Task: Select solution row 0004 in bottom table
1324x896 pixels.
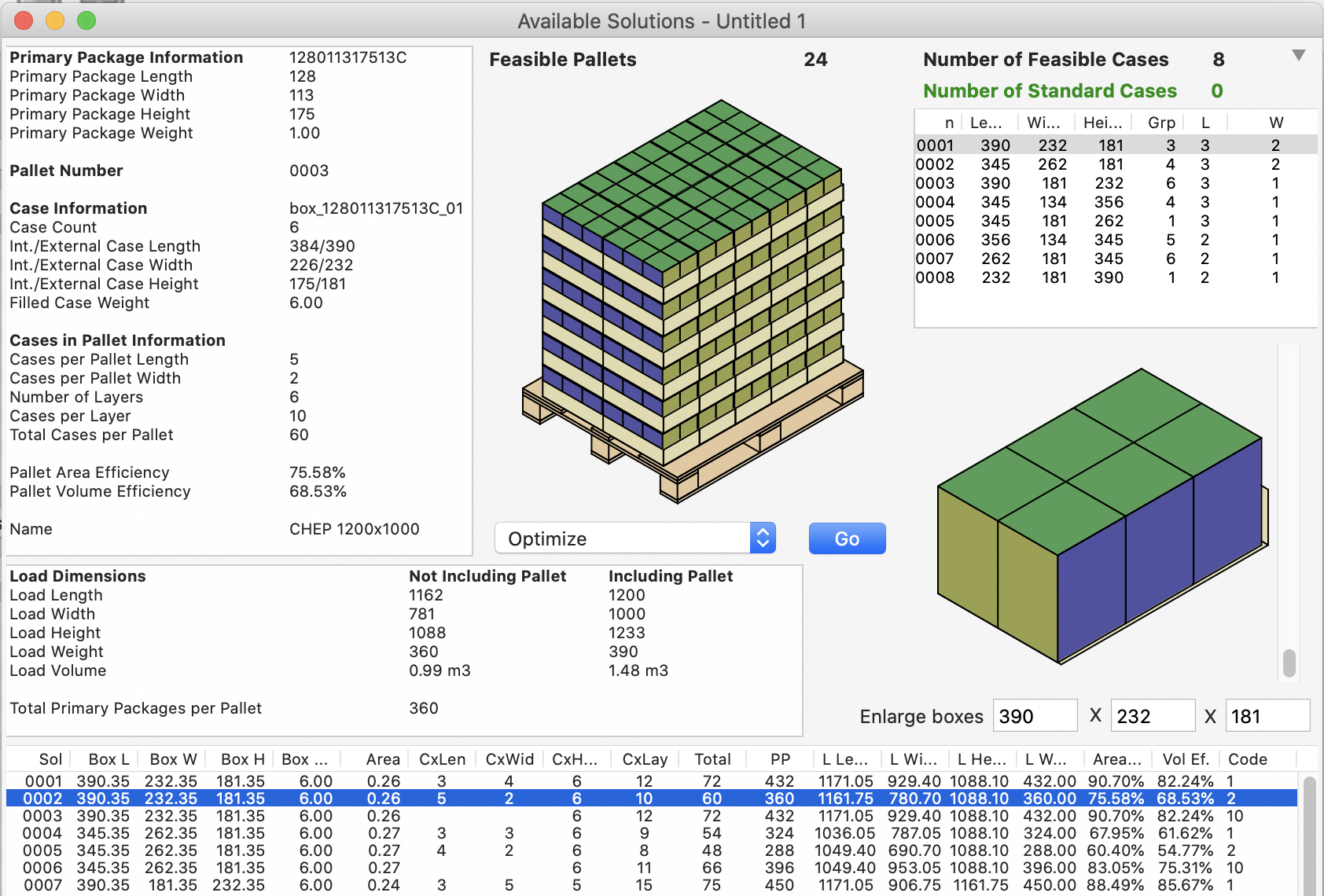Action: point(652,833)
